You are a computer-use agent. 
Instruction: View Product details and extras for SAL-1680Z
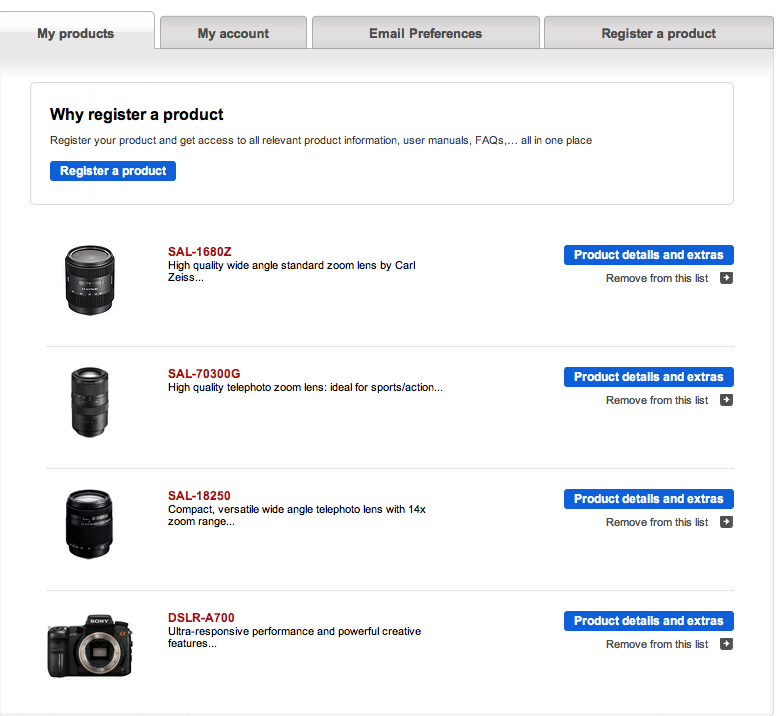tap(648, 255)
